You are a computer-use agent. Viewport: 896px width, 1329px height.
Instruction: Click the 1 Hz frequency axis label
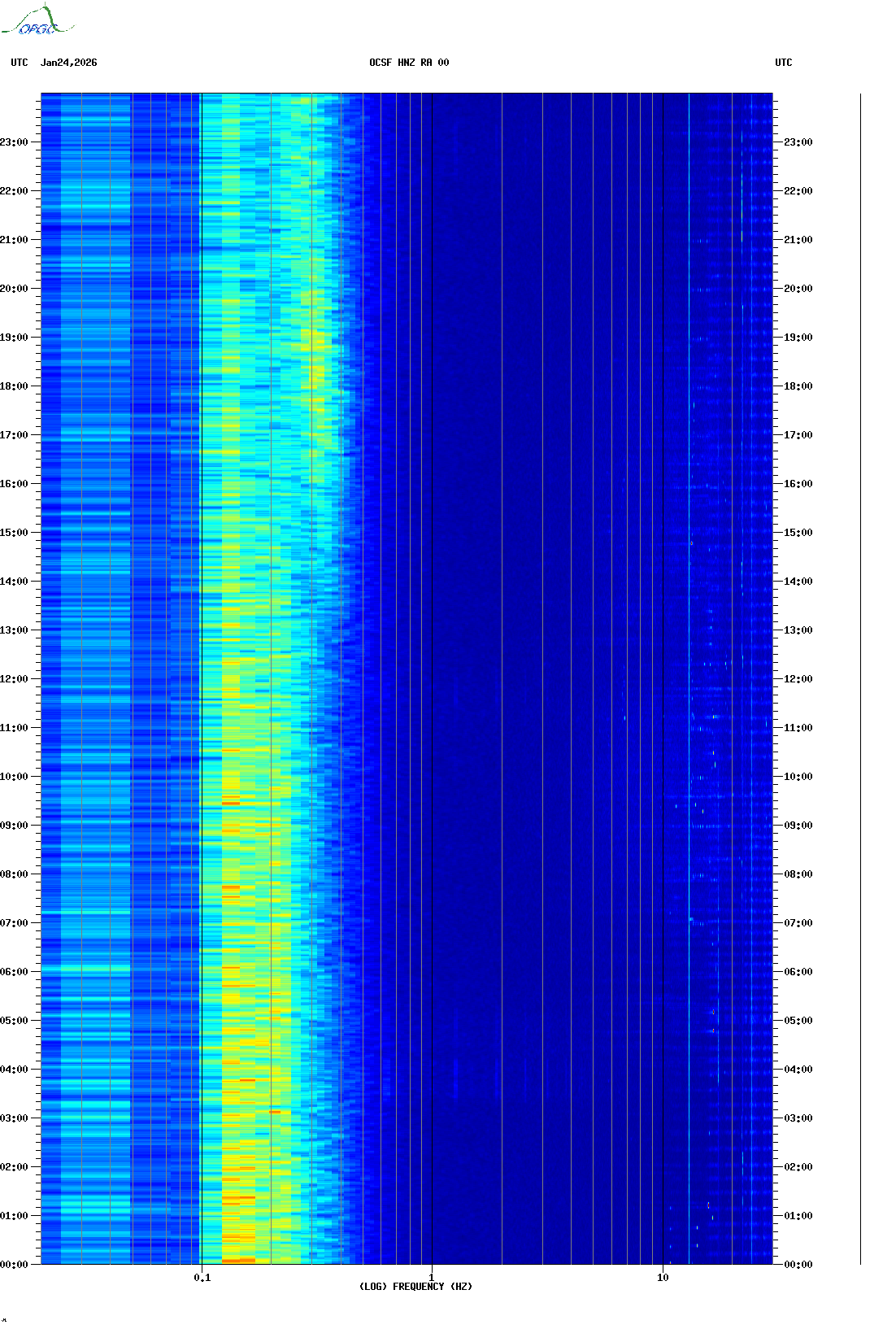432,1278
